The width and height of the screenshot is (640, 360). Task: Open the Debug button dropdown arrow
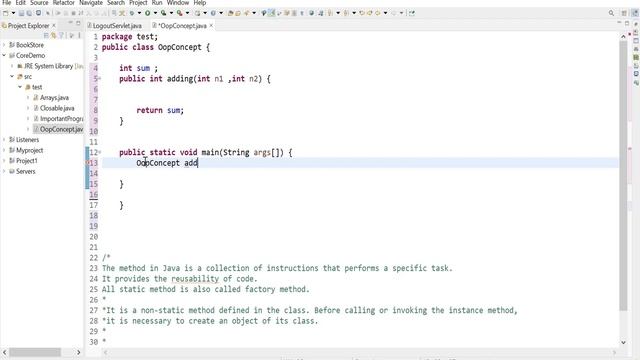click(x=139, y=13)
